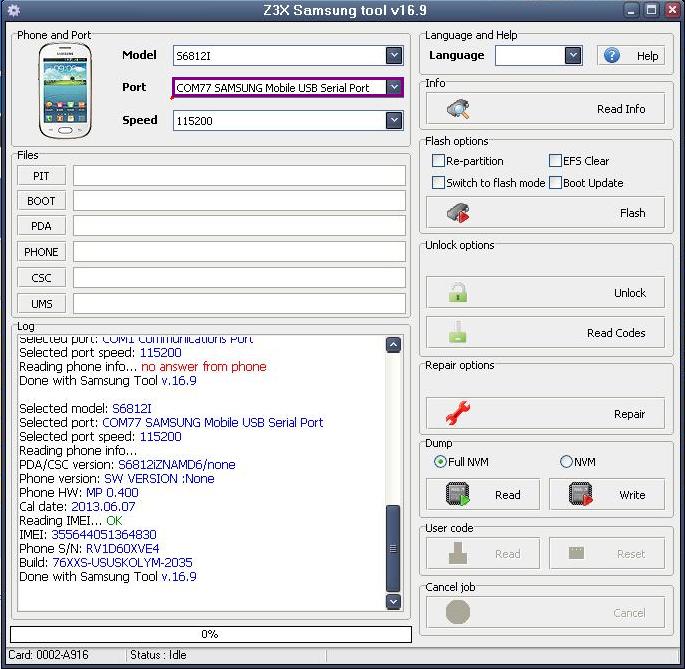685x669 pixels.
Task: Tick the Boot Update checkbox
Action: [x=555, y=183]
